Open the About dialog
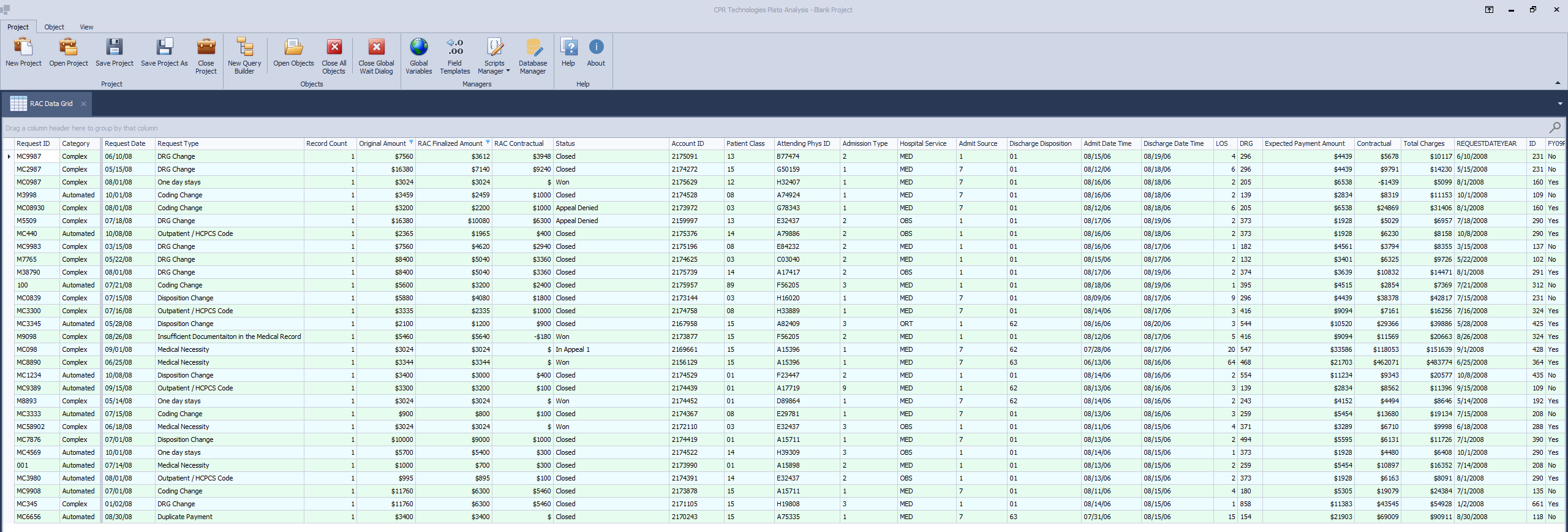 pos(596,53)
